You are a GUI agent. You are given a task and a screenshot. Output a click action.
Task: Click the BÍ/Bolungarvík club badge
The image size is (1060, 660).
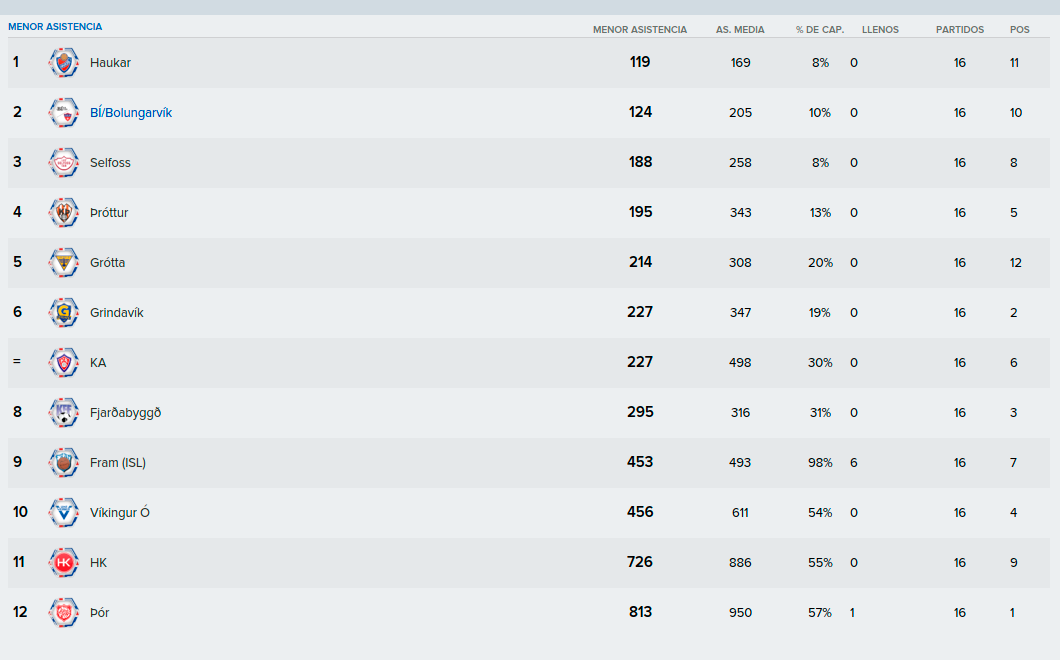click(64, 113)
